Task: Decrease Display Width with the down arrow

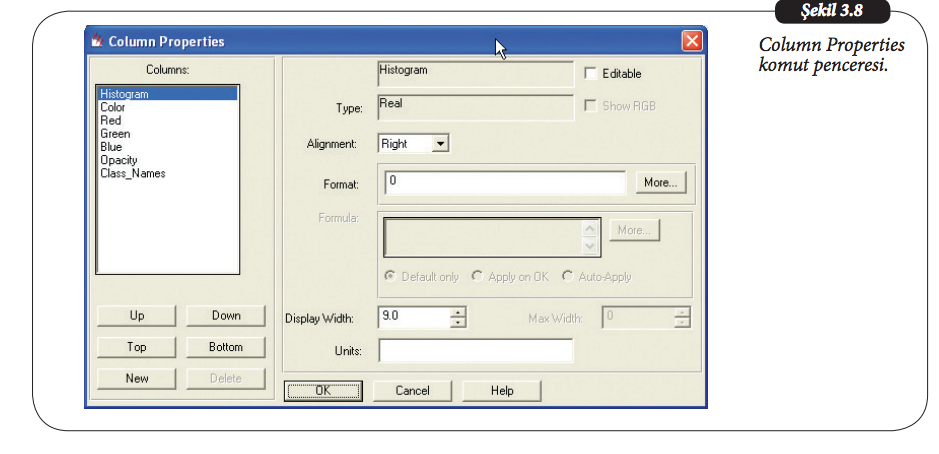Action: click(458, 323)
